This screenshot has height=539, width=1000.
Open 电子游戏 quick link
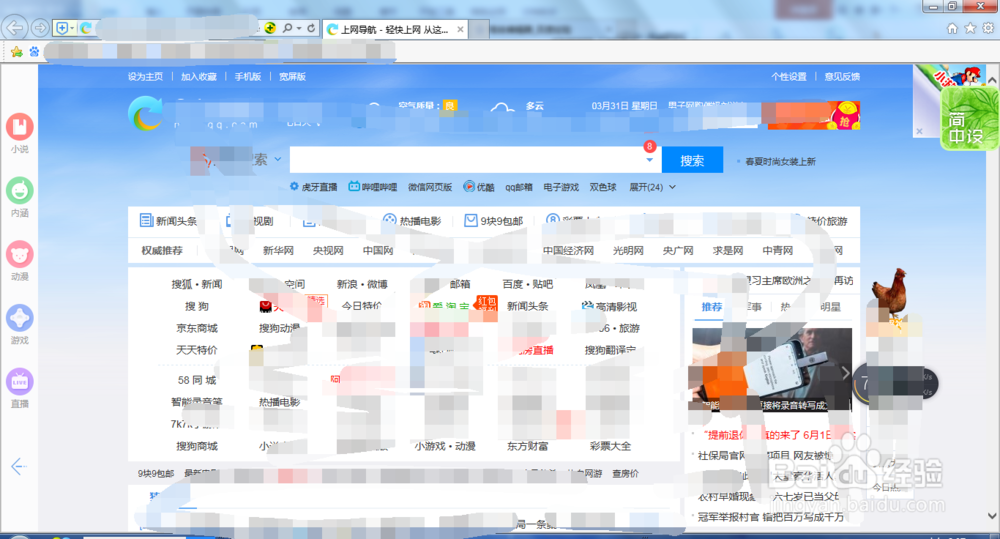pyautogui.click(x=561, y=187)
